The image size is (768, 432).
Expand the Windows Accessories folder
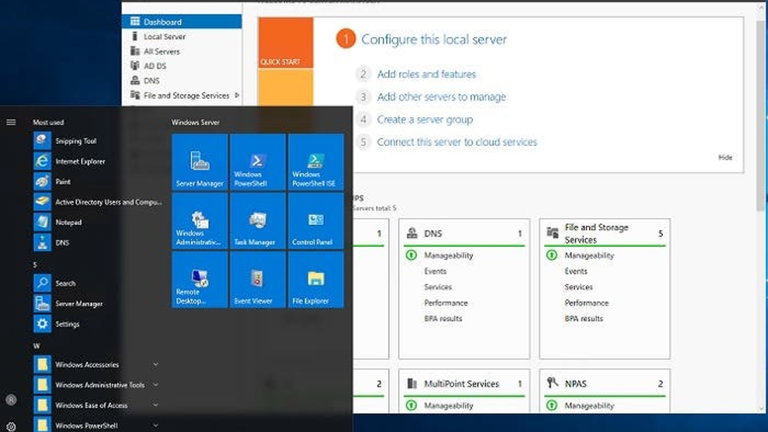(x=97, y=364)
